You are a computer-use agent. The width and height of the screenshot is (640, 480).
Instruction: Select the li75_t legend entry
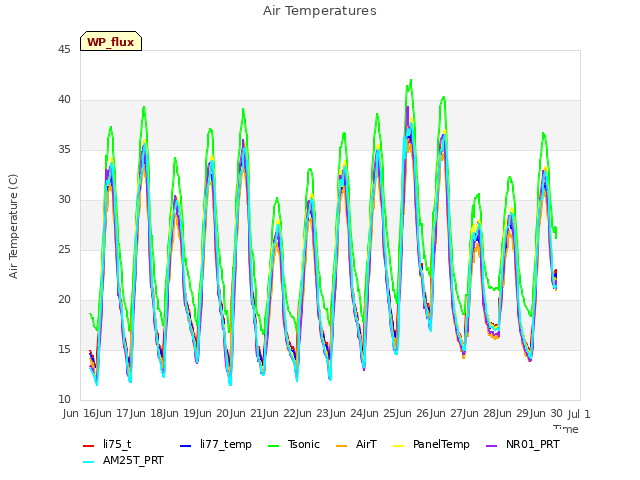107,444
